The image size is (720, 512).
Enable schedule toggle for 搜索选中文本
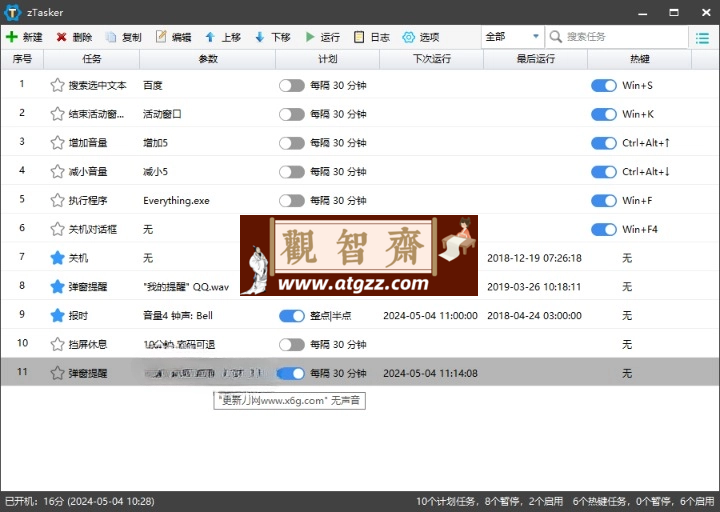(292, 85)
